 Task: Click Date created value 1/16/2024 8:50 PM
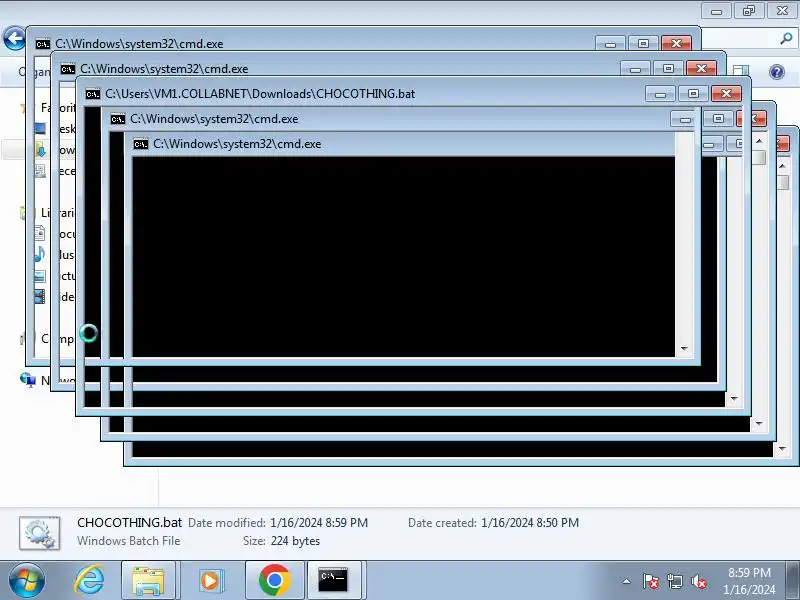pos(530,523)
